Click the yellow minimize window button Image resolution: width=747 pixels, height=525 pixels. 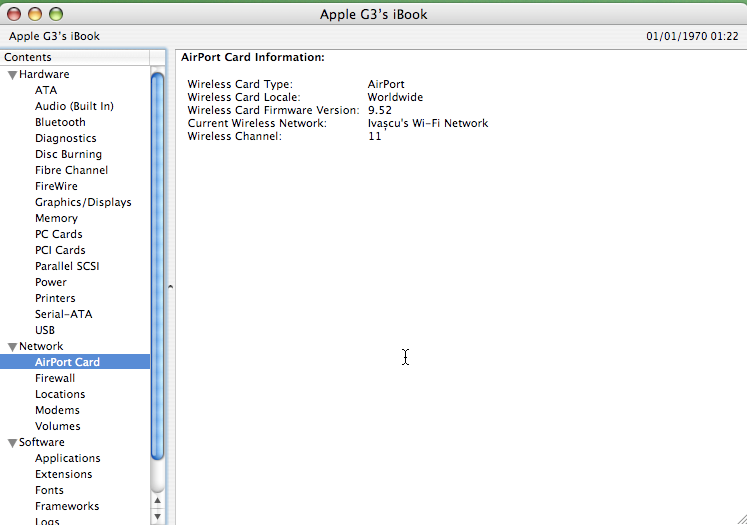tap(35, 14)
